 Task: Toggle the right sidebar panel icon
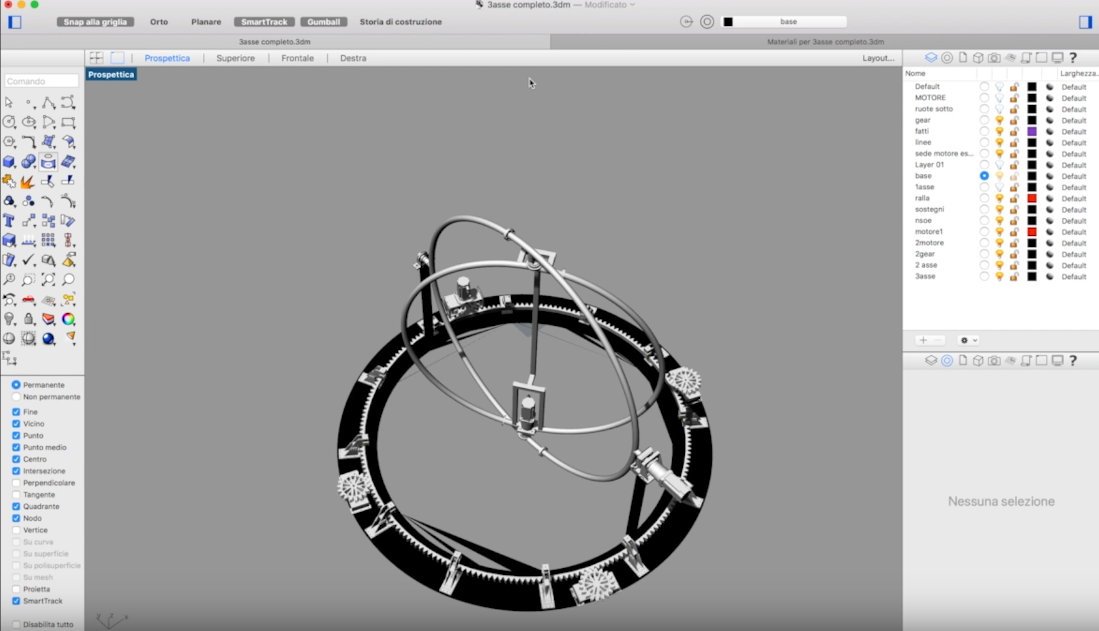(x=1085, y=22)
